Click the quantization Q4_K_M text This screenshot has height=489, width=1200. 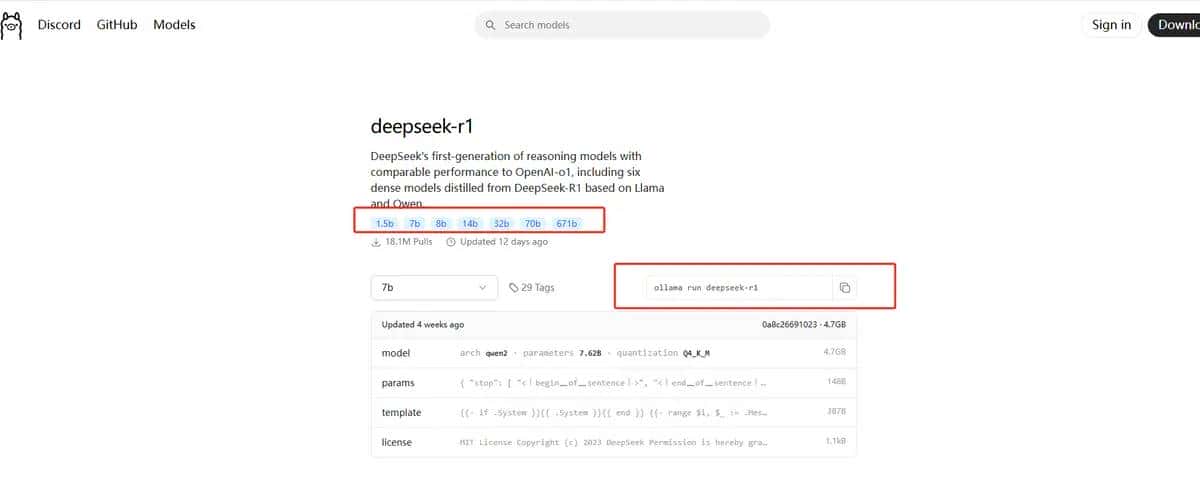coord(663,353)
